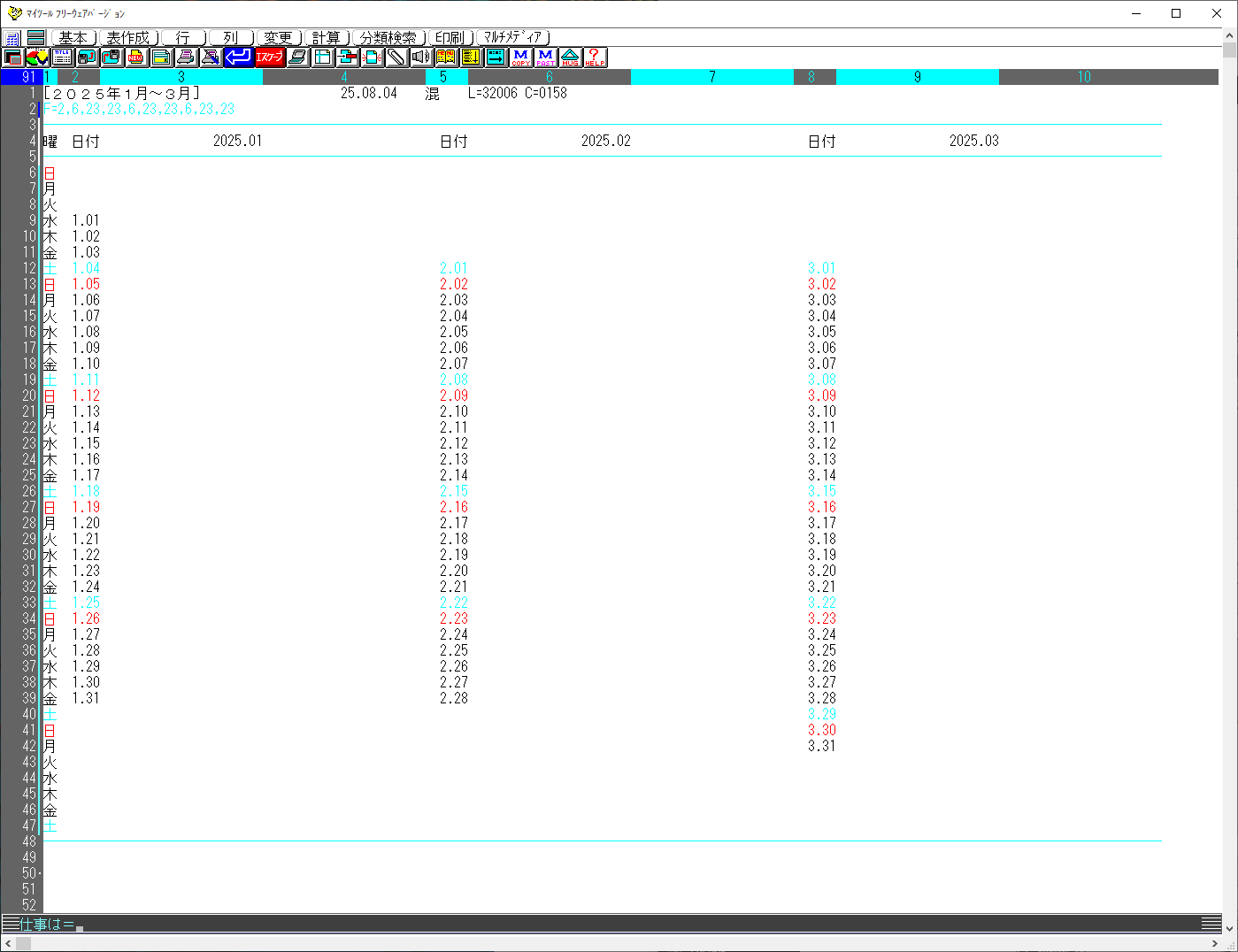The width and height of the screenshot is (1238, 952).
Task: Click date cell 3.31
Action: [823, 746]
